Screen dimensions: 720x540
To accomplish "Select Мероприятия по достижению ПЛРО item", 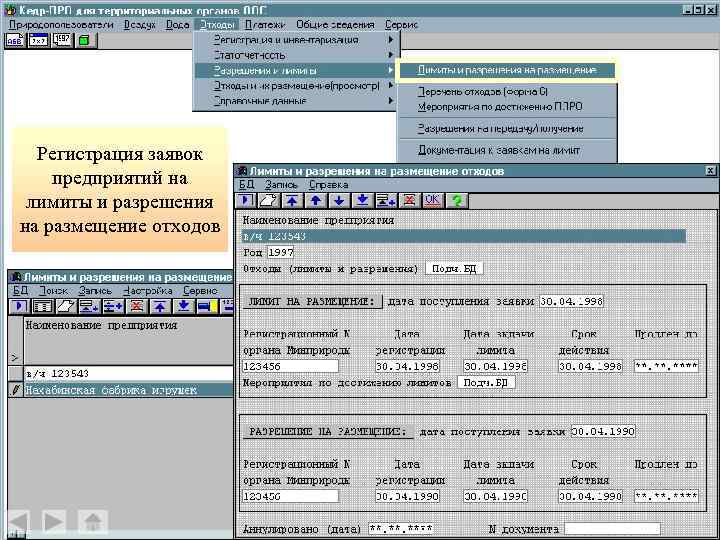I will coord(506,107).
